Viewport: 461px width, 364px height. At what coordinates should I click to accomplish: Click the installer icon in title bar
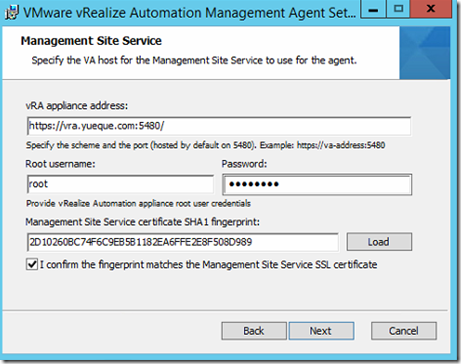click(12, 13)
